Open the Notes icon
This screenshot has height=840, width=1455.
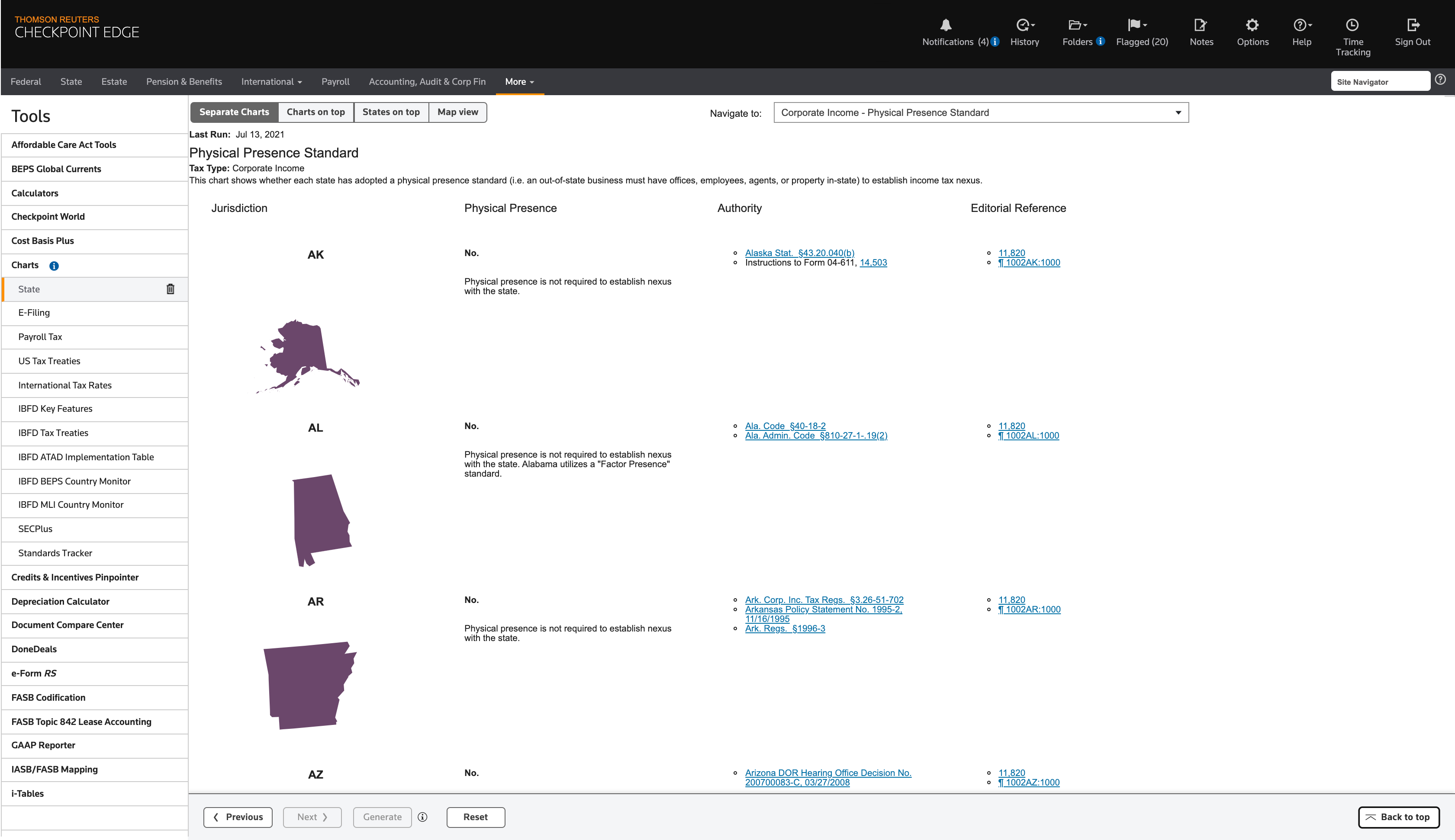click(1201, 25)
